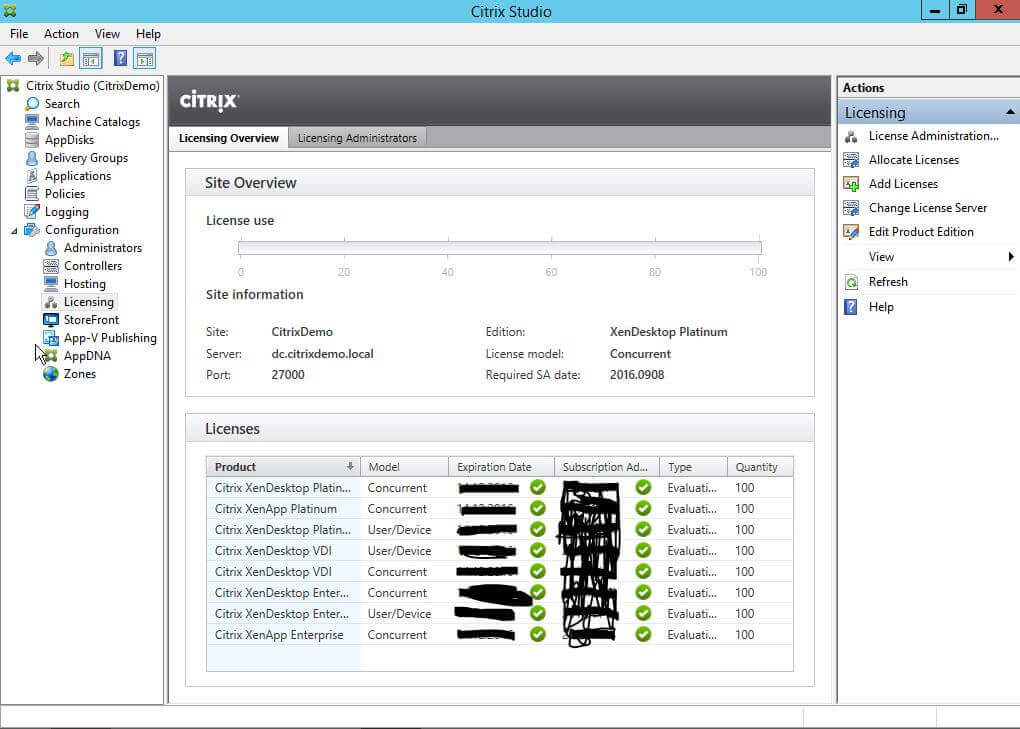The width and height of the screenshot is (1020, 729).
Task: Switch to Licensing Administrators tab
Action: [357, 138]
